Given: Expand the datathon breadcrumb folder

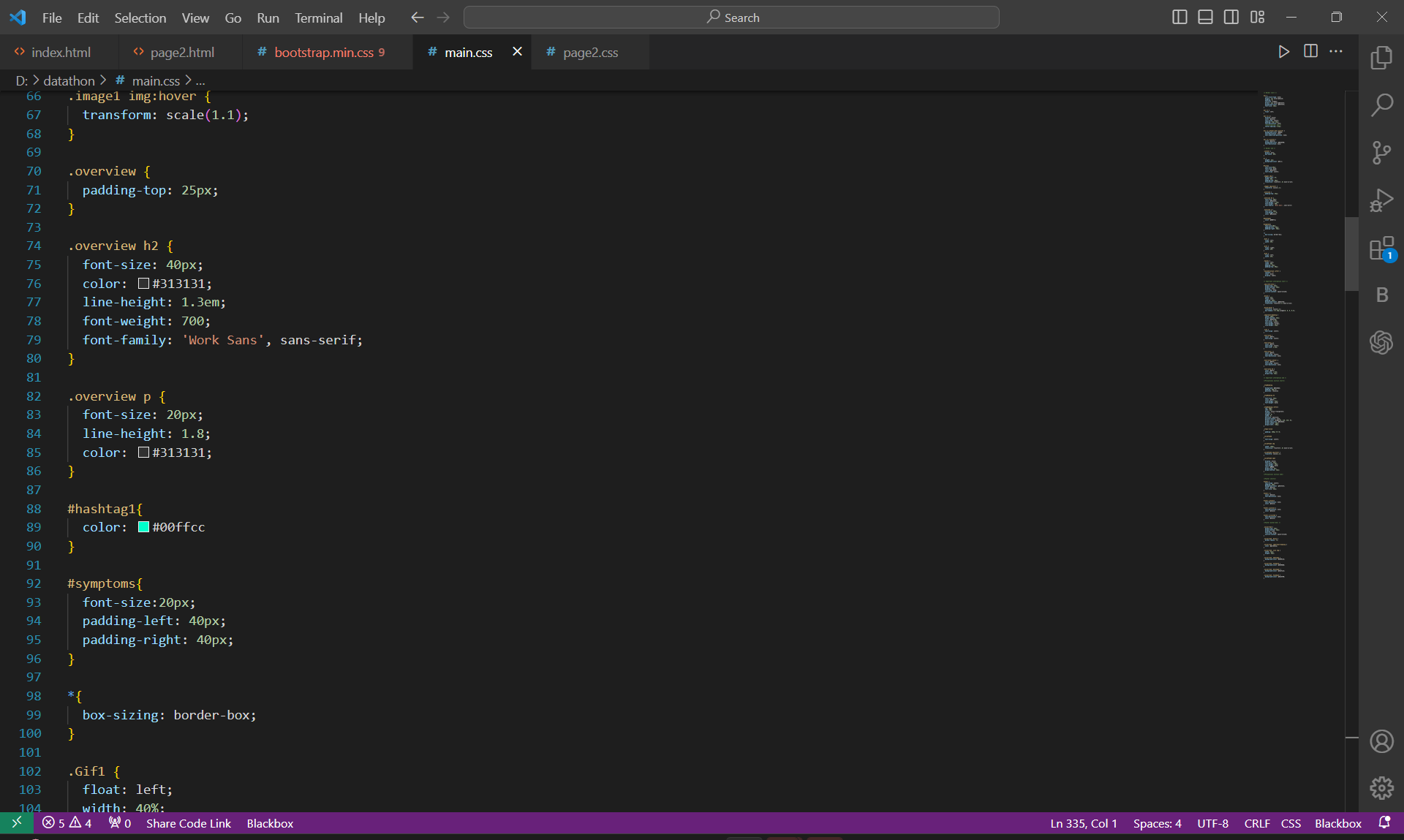Looking at the screenshot, I should pyautogui.click(x=69, y=80).
